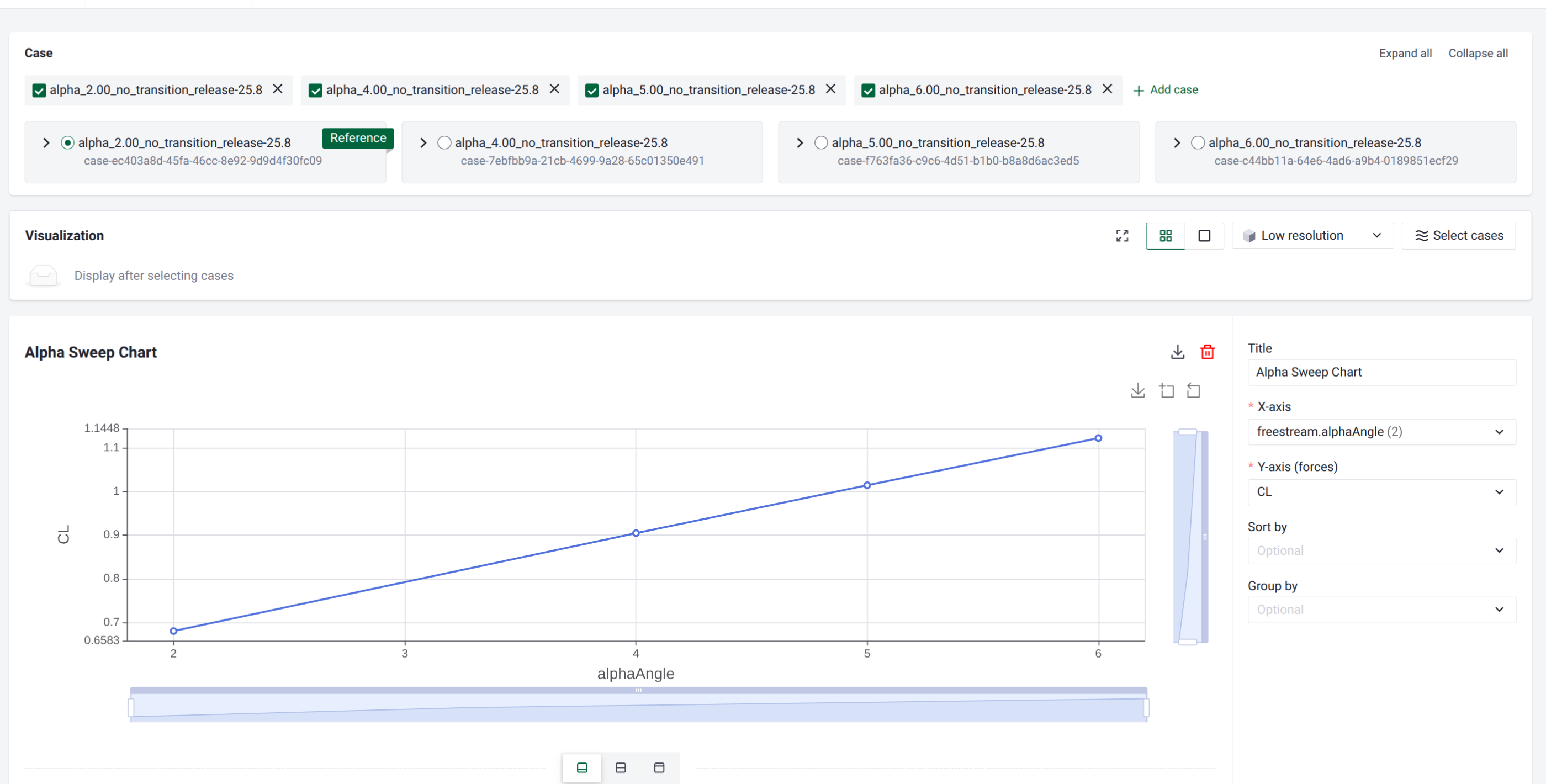Click the horizontal alphaAngle zoom slider

[x=639, y=706]
